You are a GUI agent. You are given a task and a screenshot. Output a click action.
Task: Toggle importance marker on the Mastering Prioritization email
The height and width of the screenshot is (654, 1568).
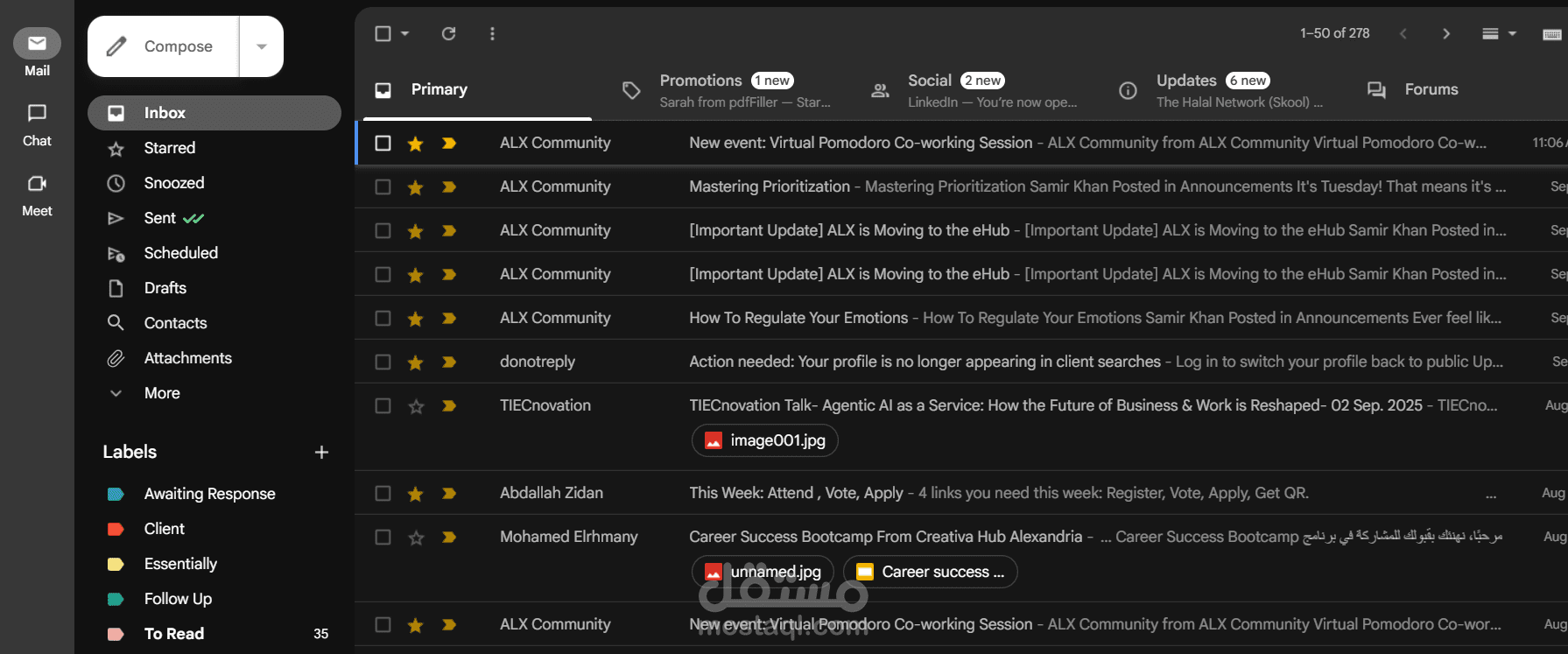(x=449, y=186)
